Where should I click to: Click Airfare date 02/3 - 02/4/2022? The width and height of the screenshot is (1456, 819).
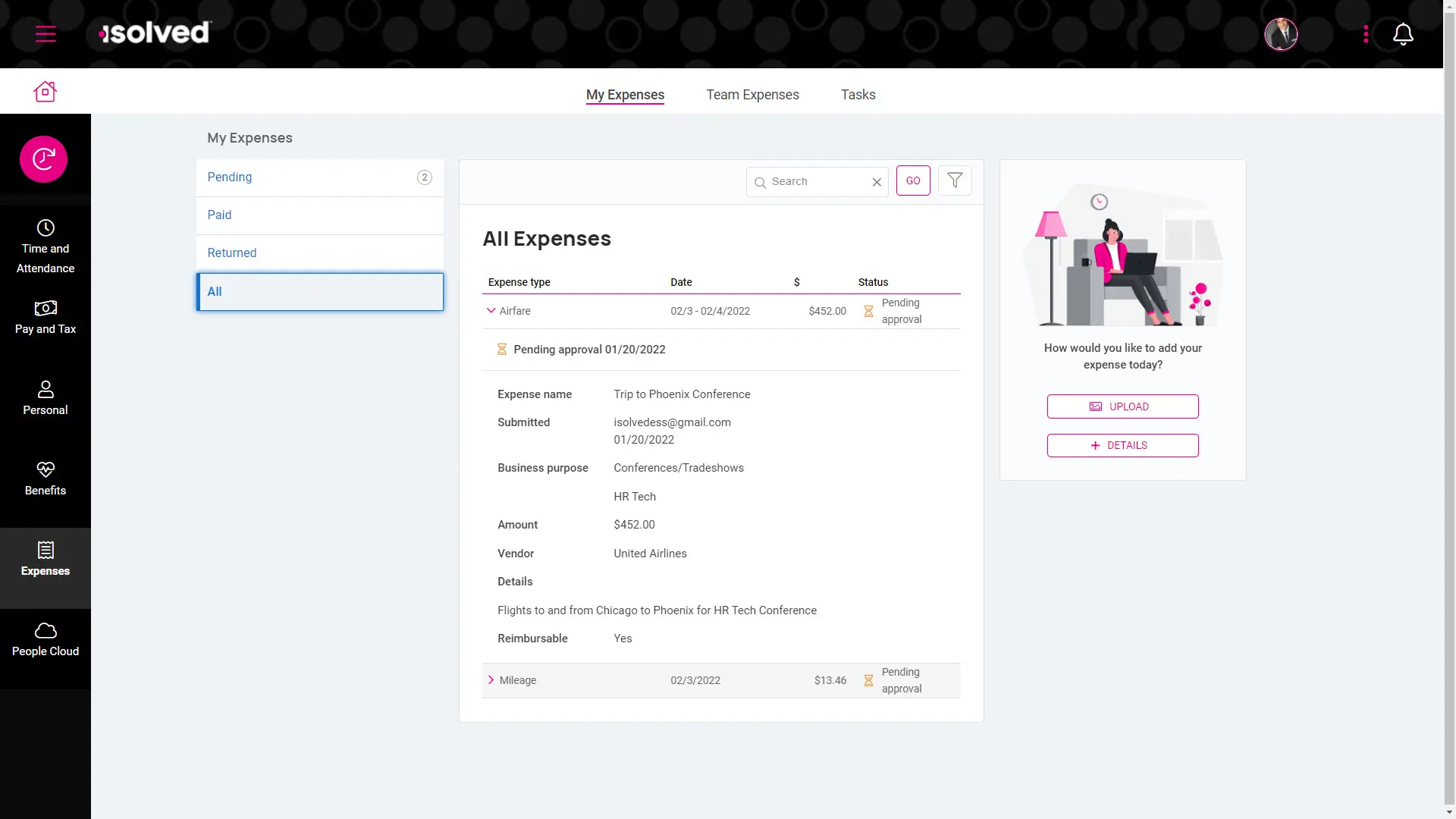coord(710,311)
